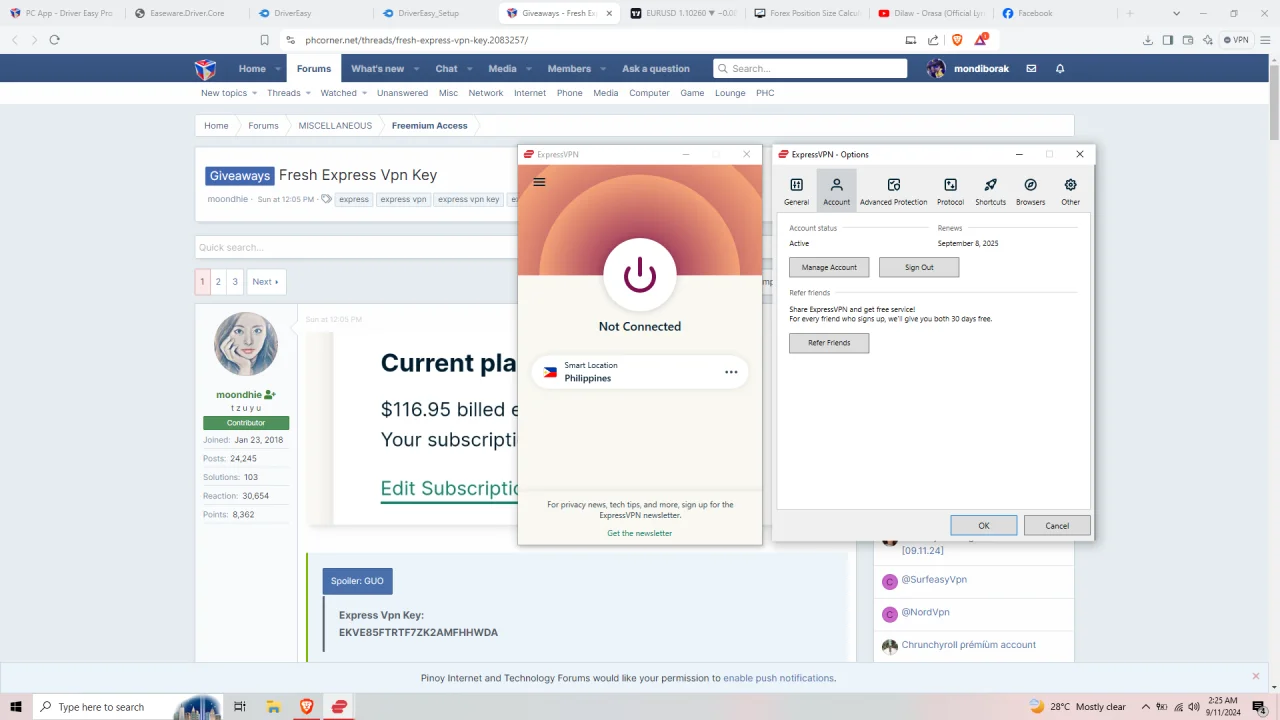Open the forum inbox envelope icon

coord(1031,68)
